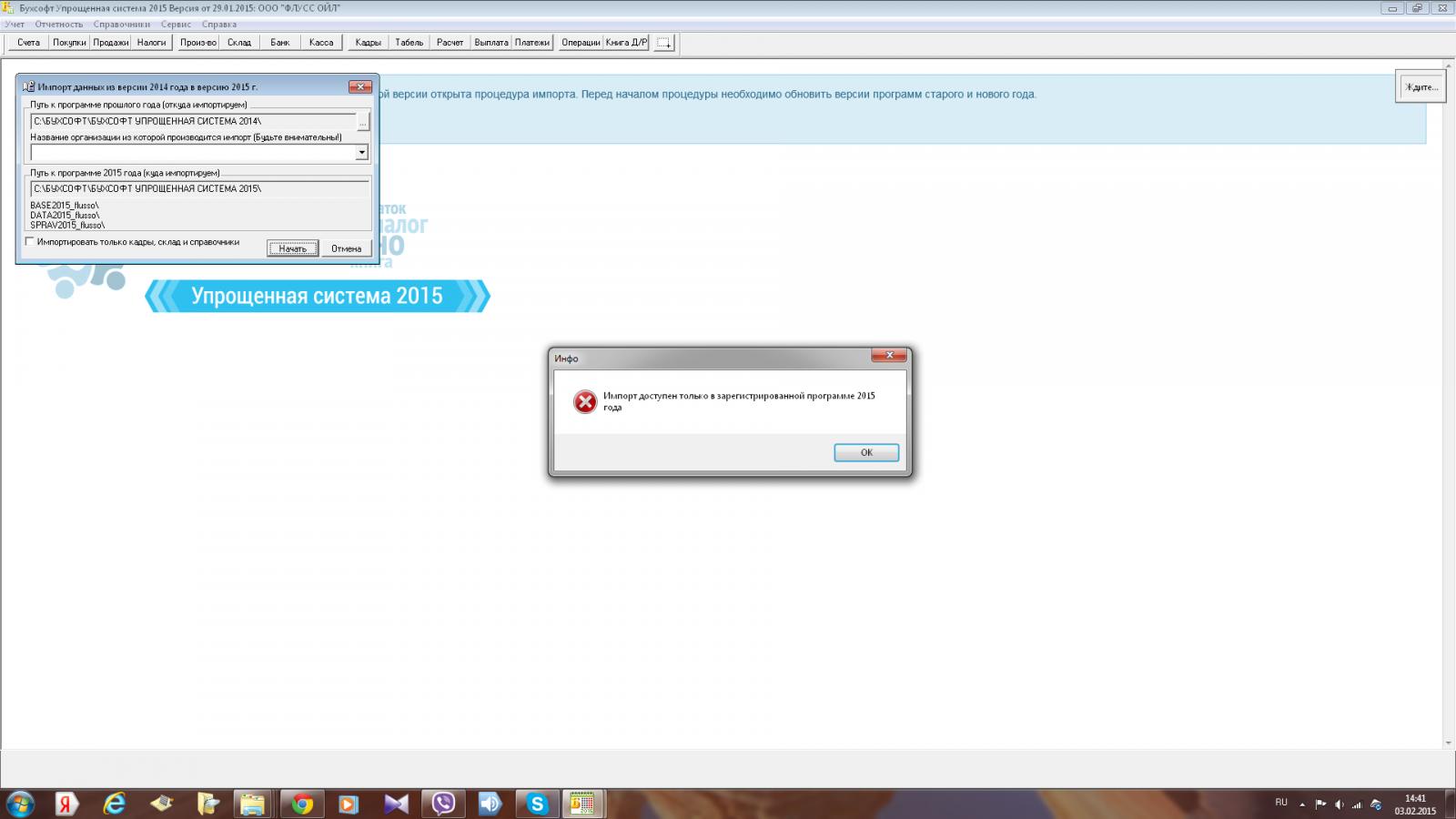Click the Internet Explorer taskbar icon
This screenshot has height=819, width=1456.
115,804
